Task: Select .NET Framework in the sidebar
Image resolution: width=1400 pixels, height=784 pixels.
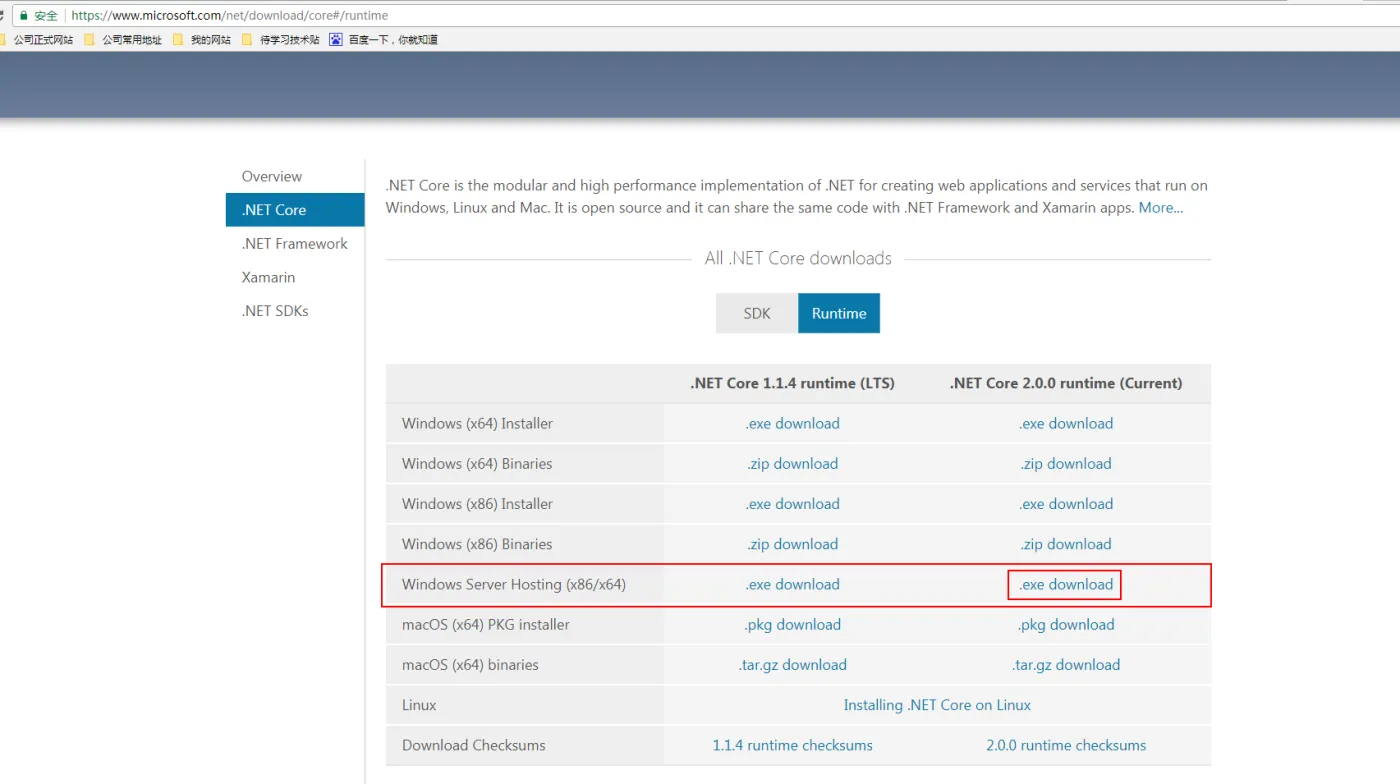Action: click(x=294, y=243)
